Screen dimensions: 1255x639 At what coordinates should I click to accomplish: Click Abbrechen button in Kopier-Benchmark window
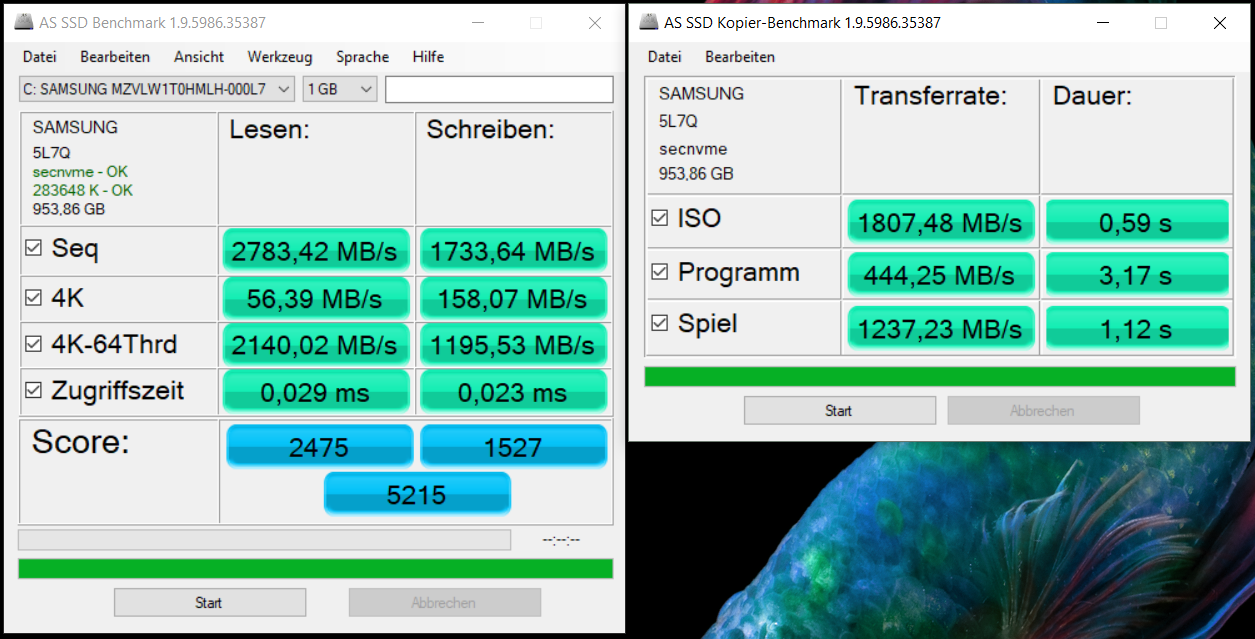pyautogui.click(x=1043, y=411)
